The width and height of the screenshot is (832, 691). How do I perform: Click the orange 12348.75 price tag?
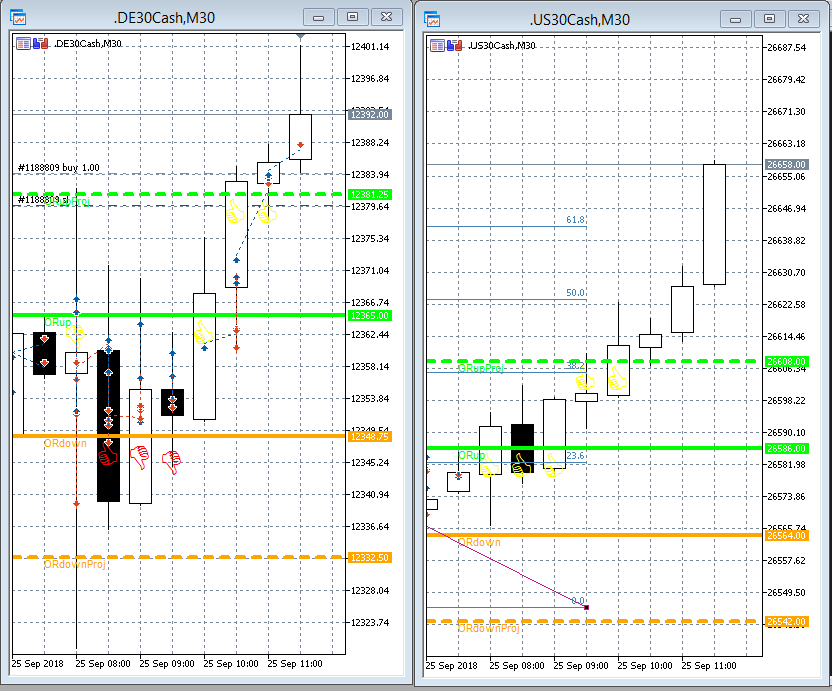point(370,437)
